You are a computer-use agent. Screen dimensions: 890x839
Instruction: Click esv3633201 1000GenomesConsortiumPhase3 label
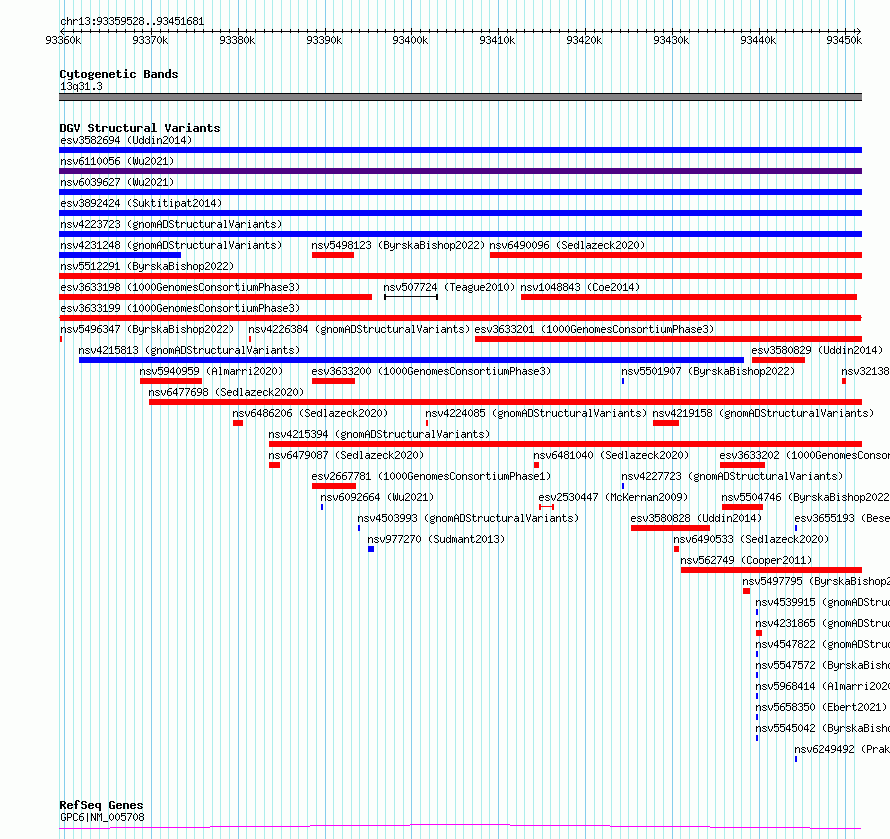(x=594, y=329)
